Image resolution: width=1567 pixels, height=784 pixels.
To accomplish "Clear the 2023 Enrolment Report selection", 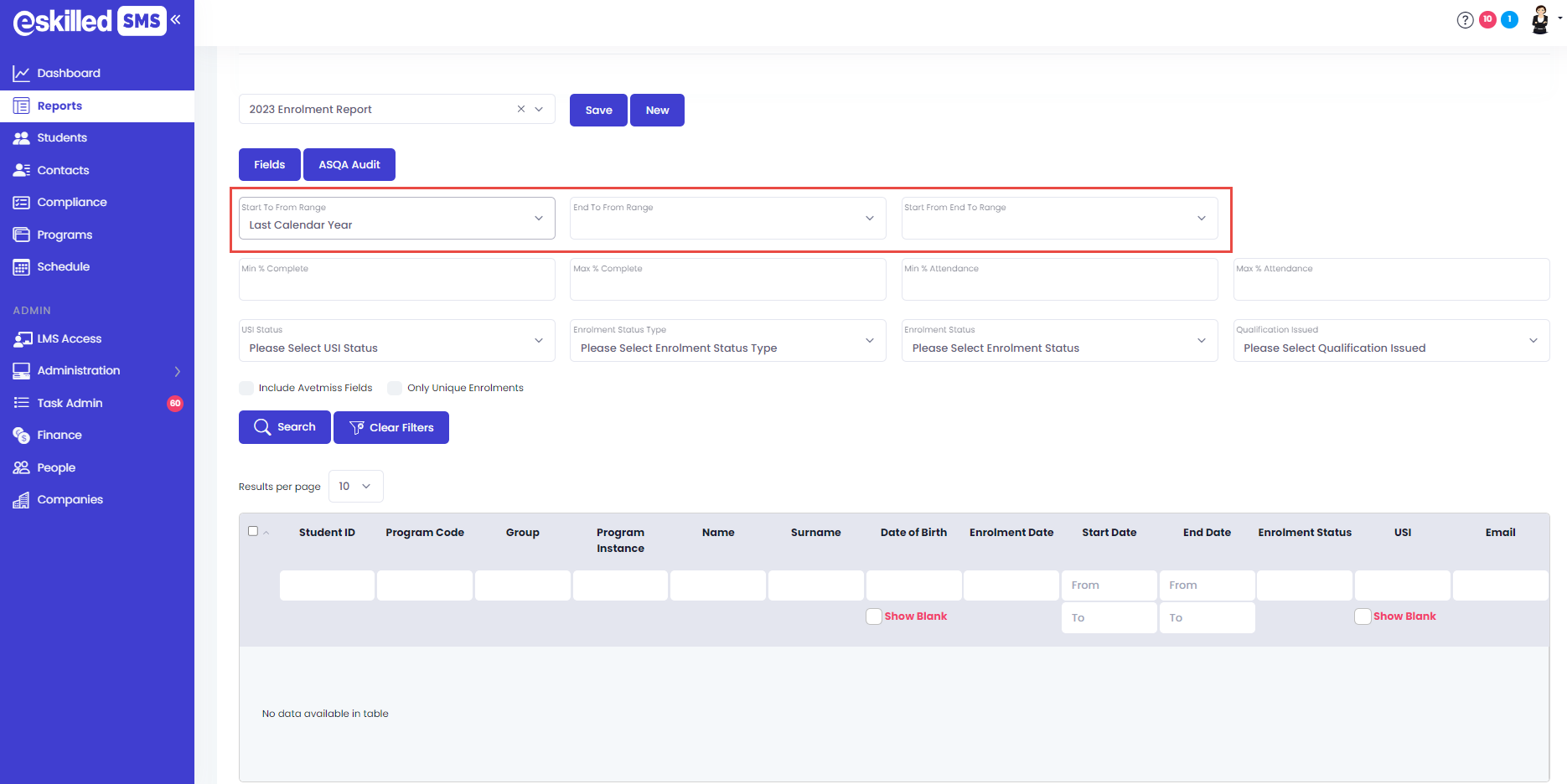I will point(520,109).
